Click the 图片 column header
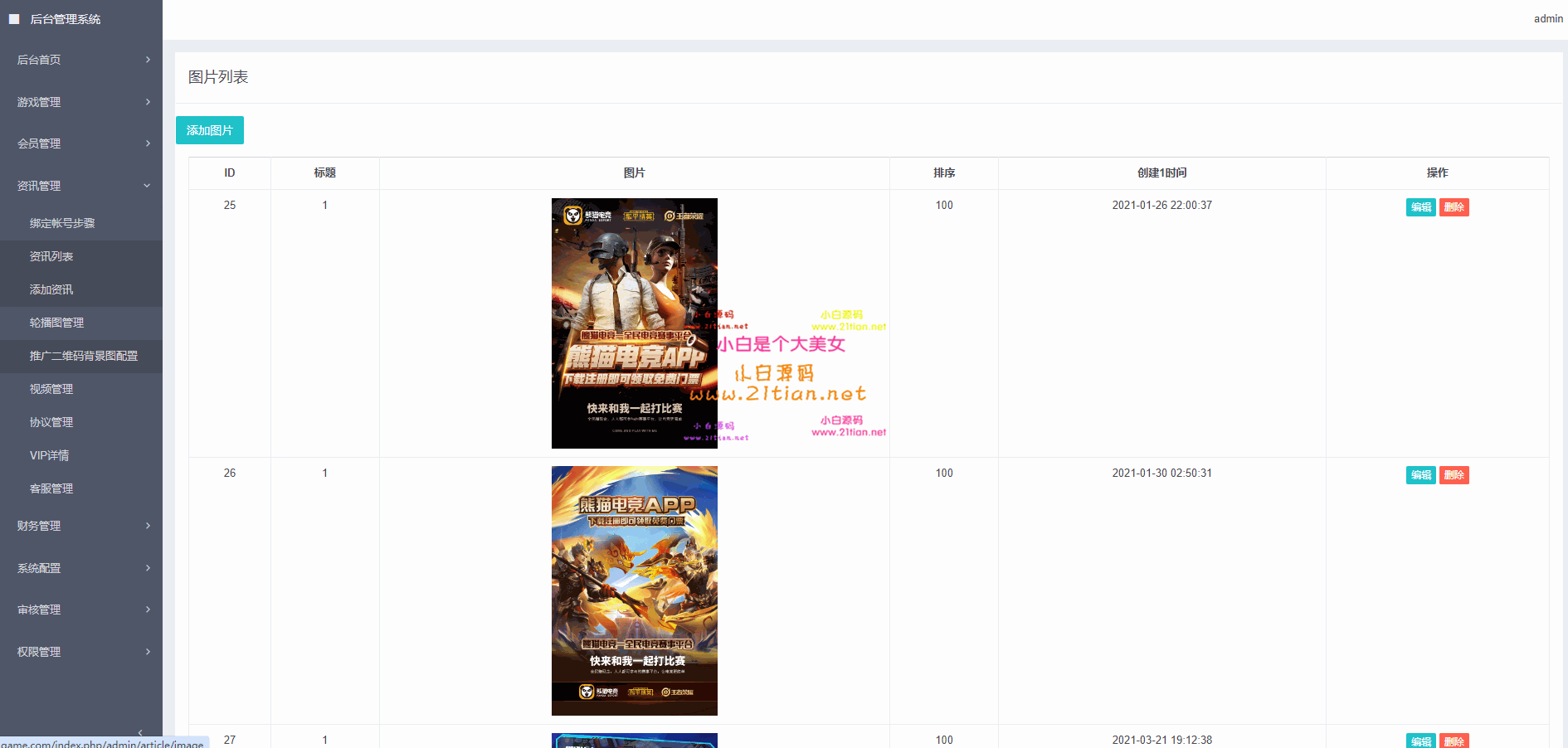1568x748 pixels. [x=635, y=172]
